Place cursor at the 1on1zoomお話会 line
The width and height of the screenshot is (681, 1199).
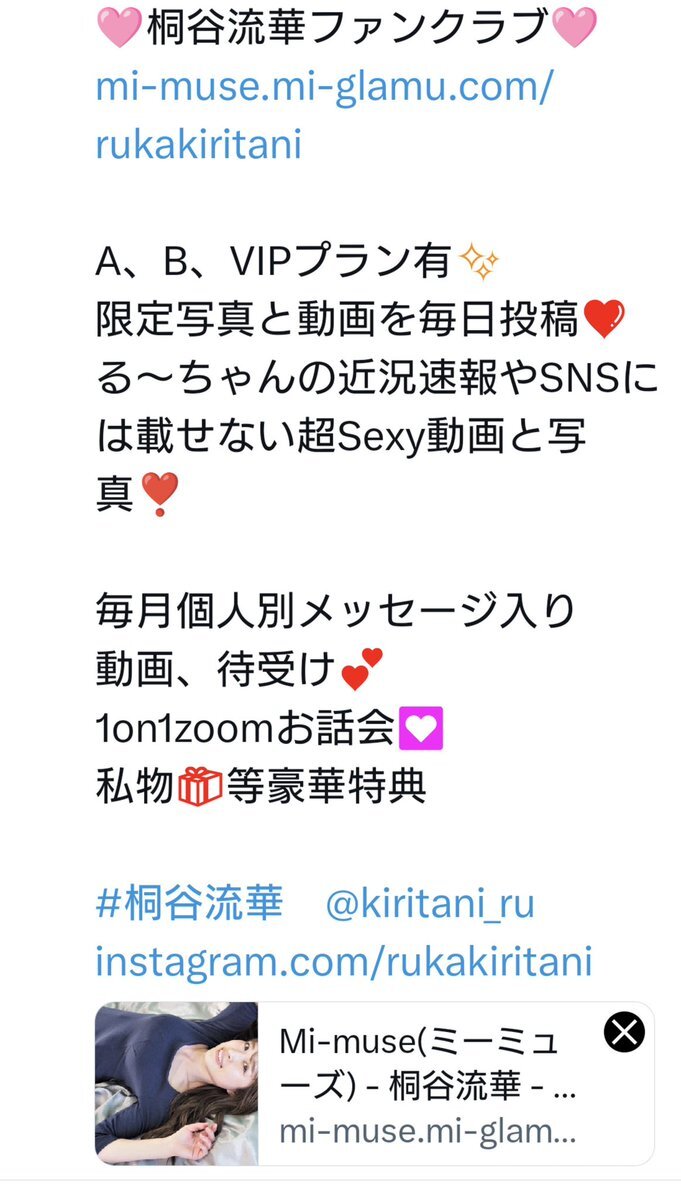pos(246,728)
